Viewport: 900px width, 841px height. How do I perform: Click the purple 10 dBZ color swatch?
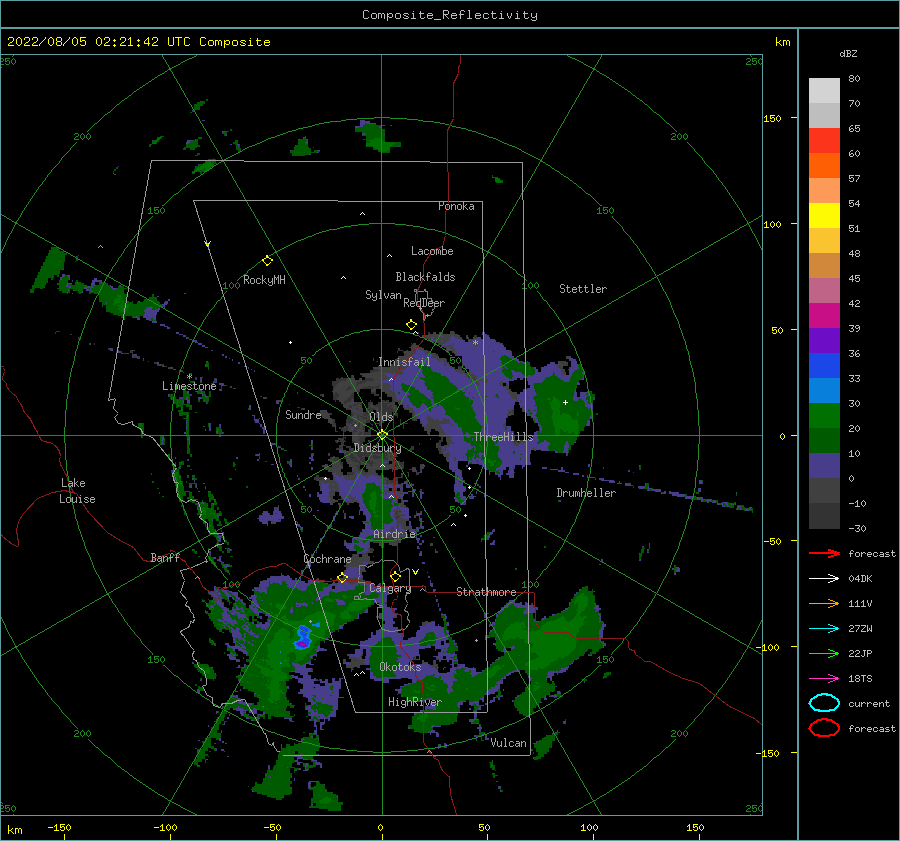pos(824,465)
